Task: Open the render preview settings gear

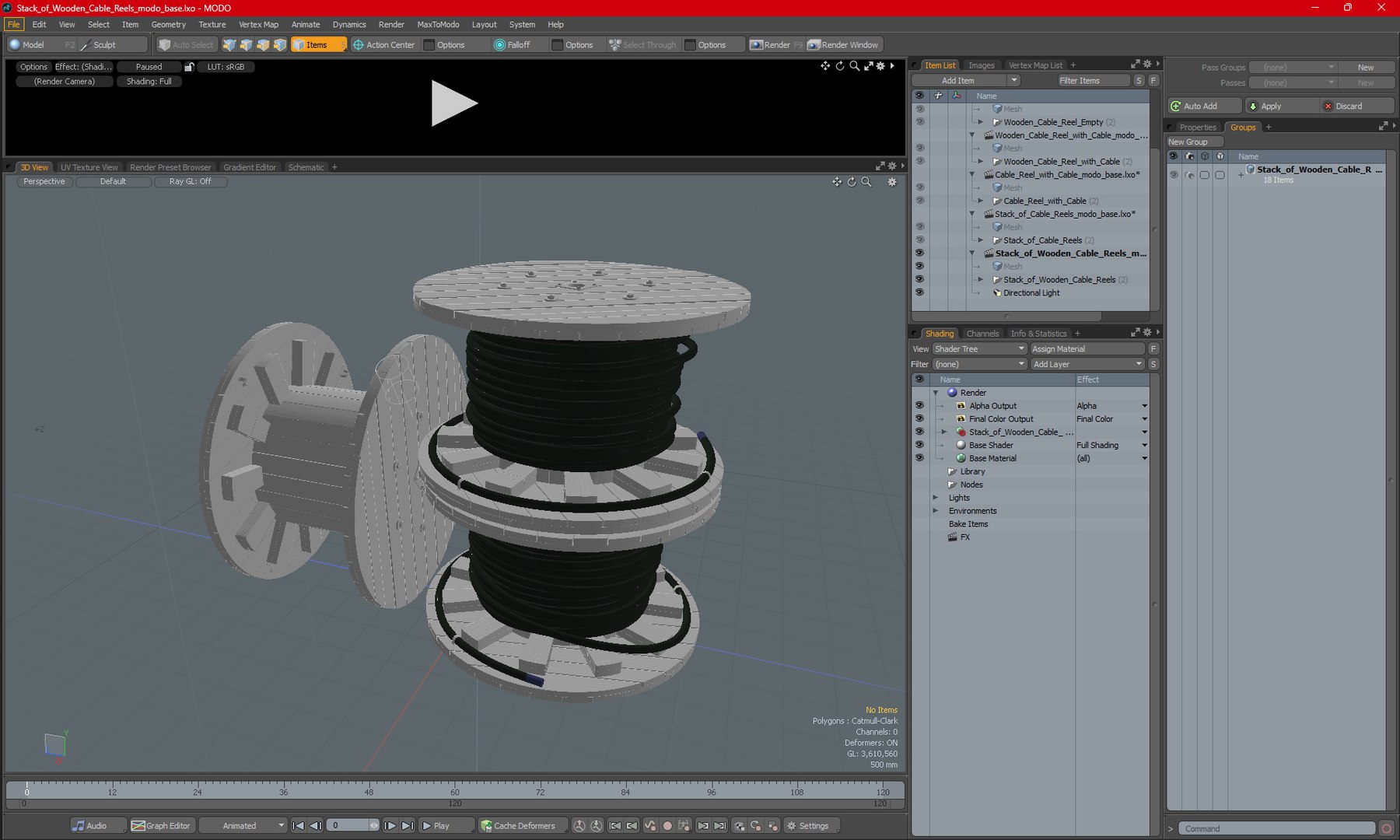Action: (x=880, y=66)
